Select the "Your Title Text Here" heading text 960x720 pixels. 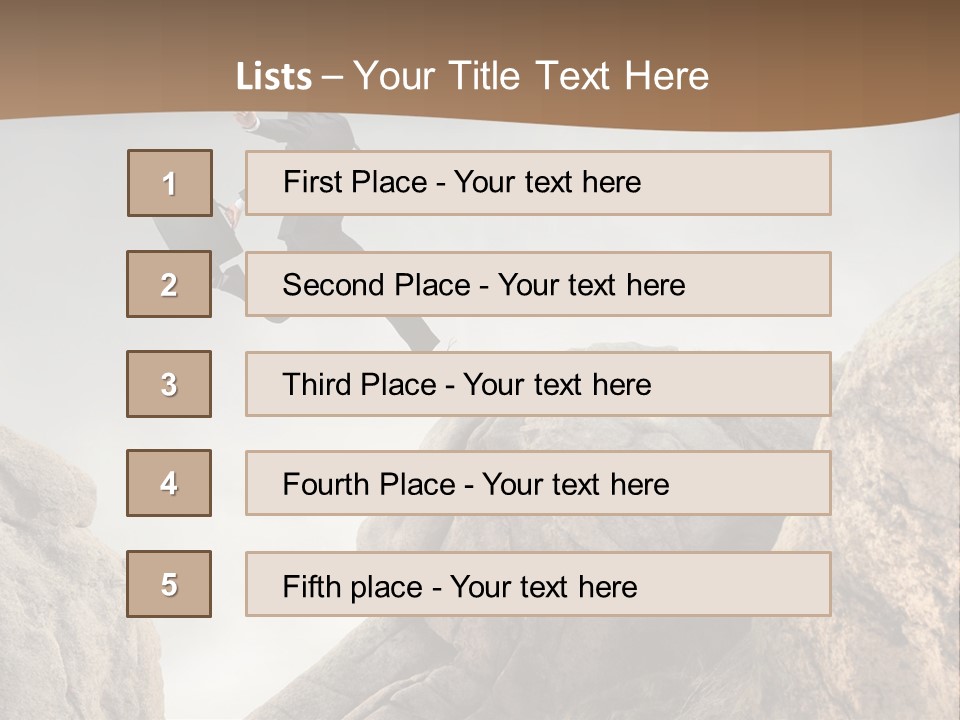click(531, 77)
